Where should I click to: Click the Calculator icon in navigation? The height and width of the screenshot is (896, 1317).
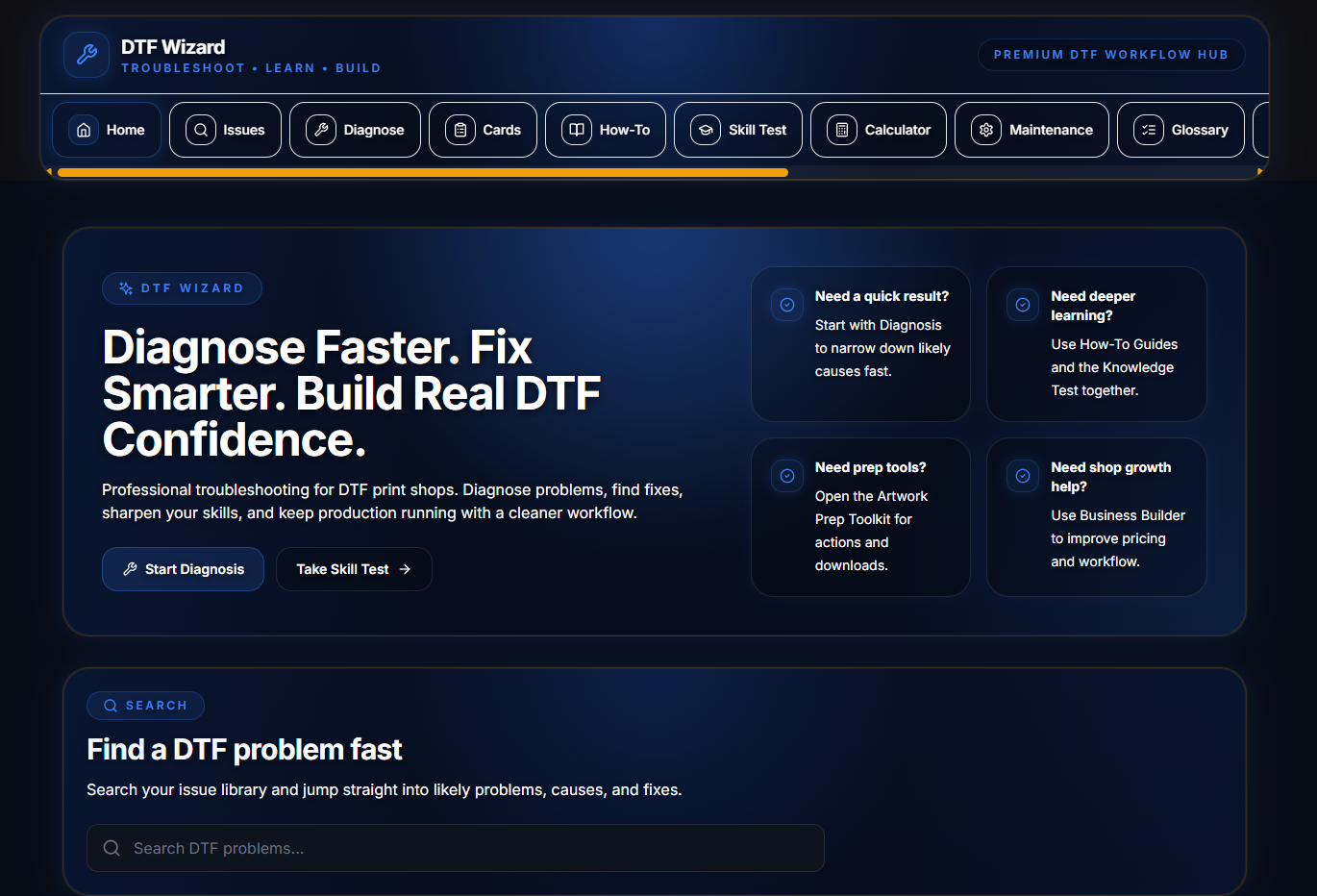pyautogui.click(x=842, y=130)
